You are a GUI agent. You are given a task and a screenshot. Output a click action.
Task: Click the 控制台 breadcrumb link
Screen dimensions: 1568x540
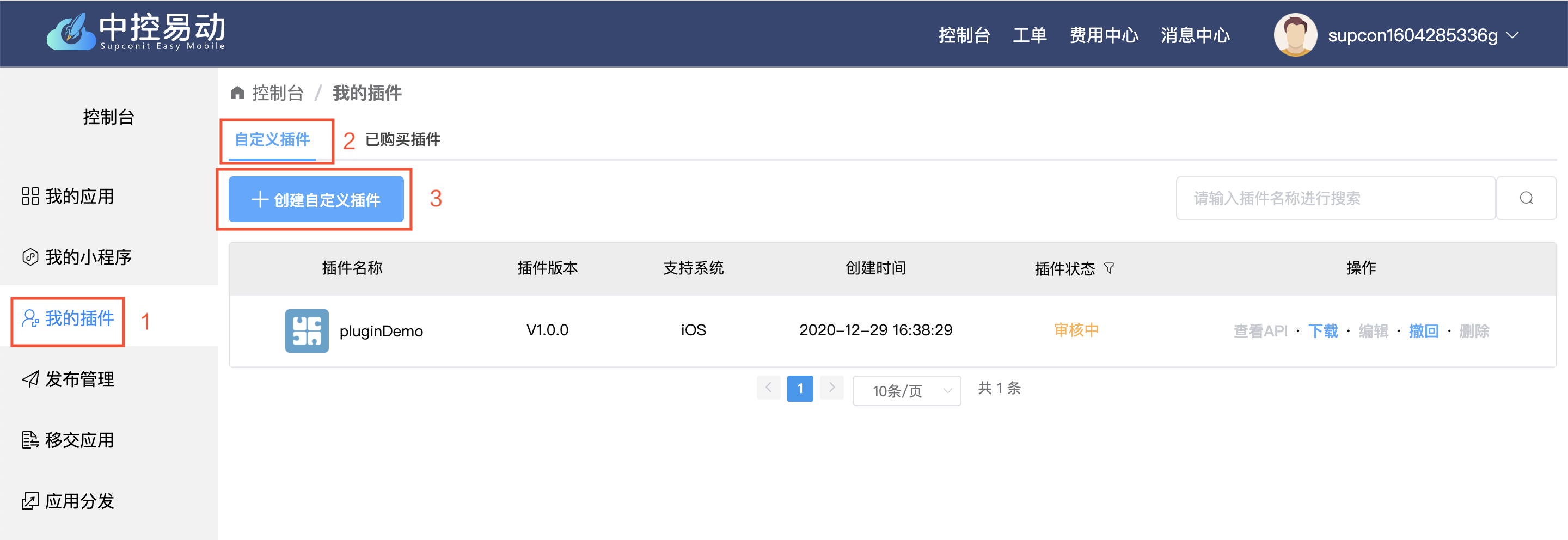point(278,93)
